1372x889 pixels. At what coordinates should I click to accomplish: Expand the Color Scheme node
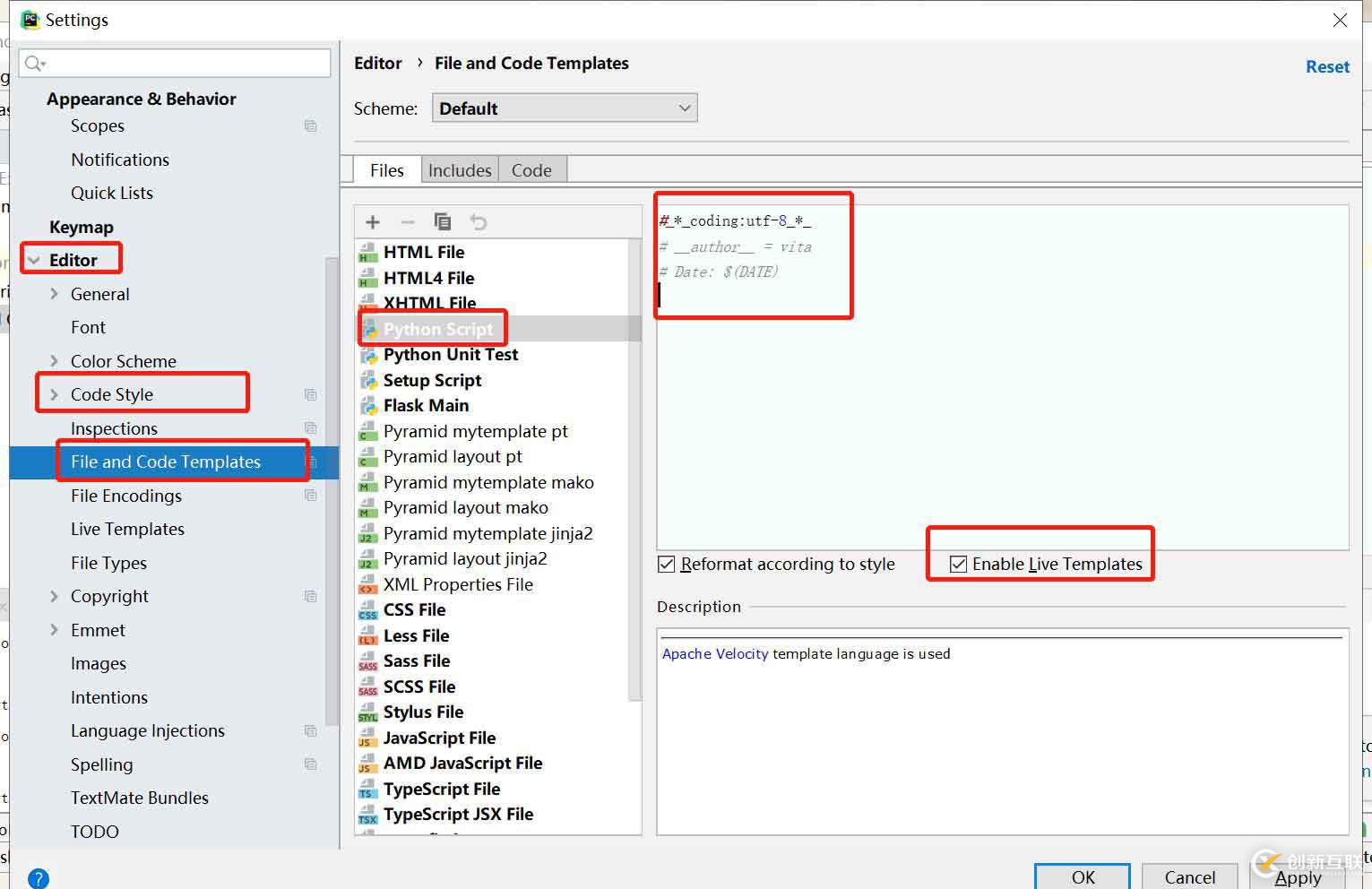click(54, 361)
